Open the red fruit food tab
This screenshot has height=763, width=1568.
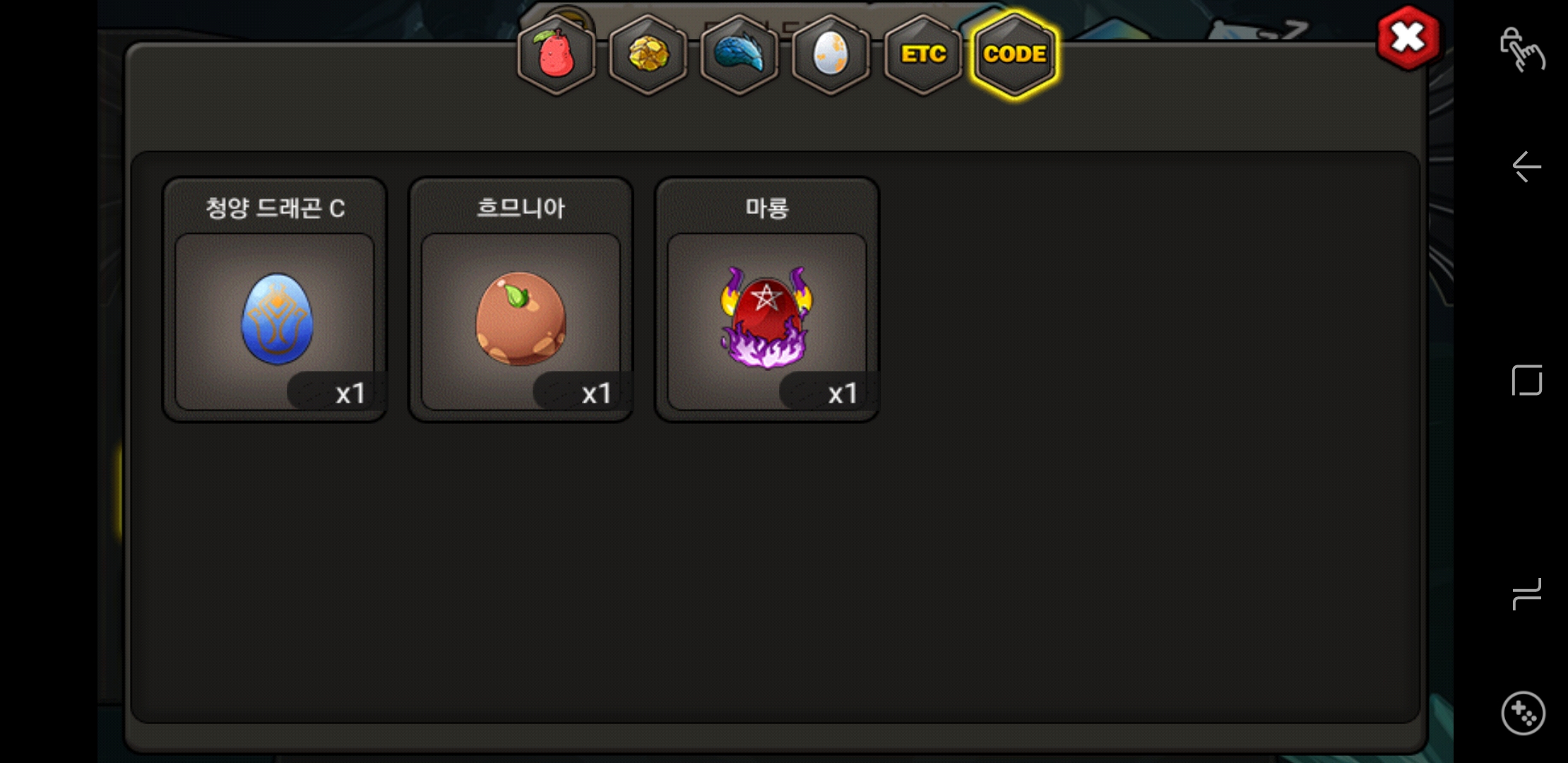557,54
